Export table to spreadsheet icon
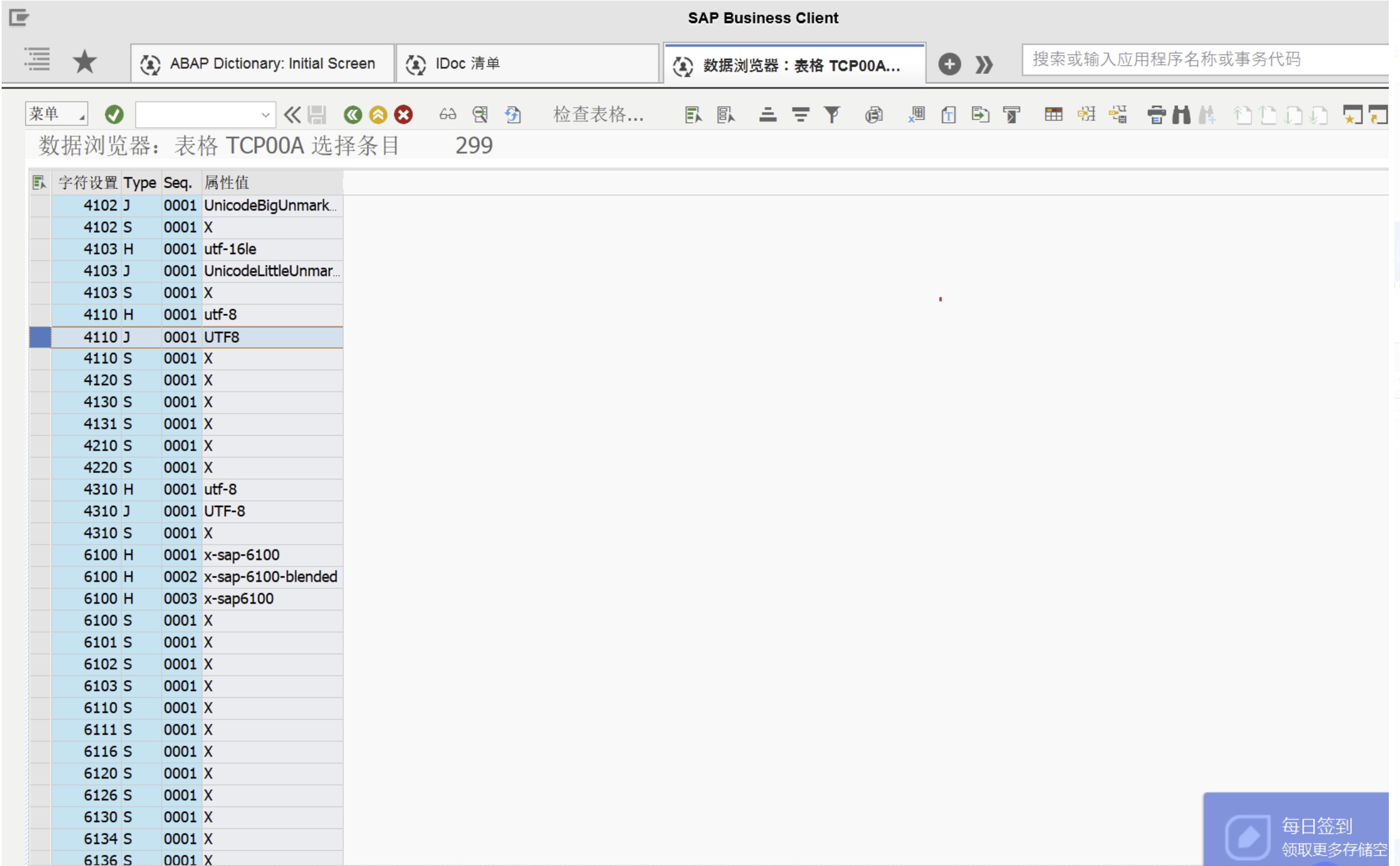This screenshot has height=866, width=1400. tap(917, 114)
